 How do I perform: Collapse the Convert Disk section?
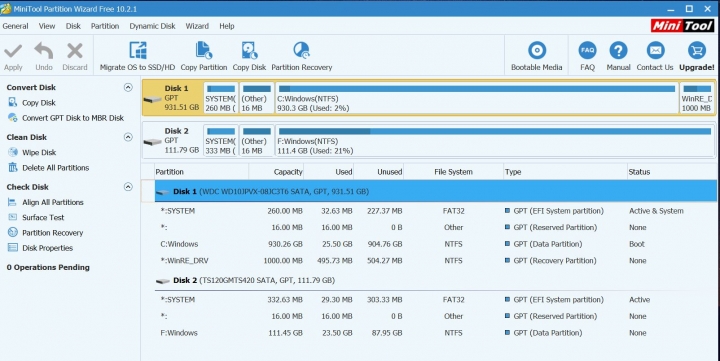(128, 87)
